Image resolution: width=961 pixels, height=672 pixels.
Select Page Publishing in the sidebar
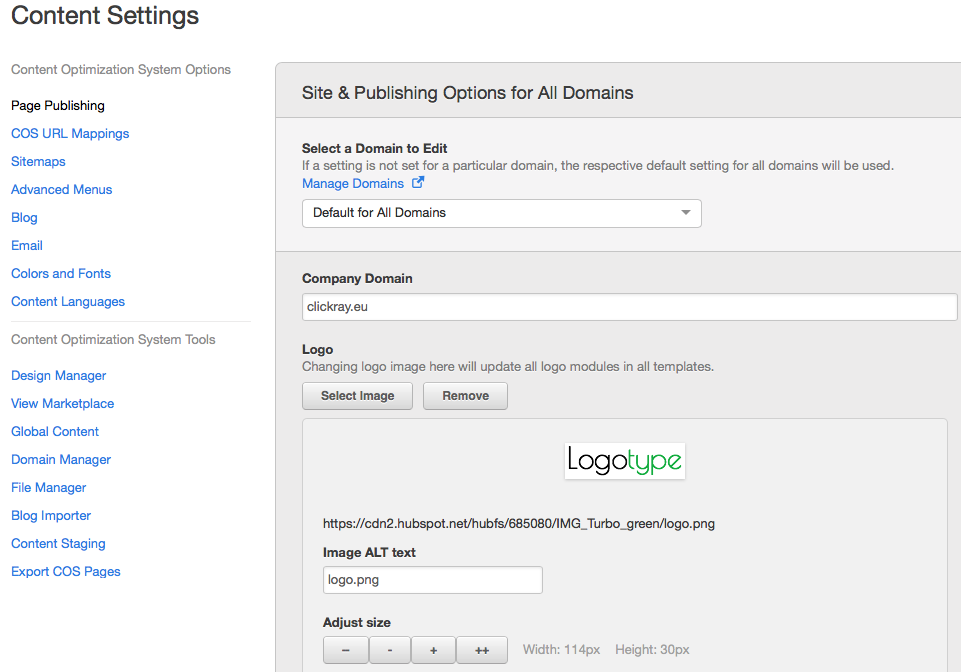58,105
